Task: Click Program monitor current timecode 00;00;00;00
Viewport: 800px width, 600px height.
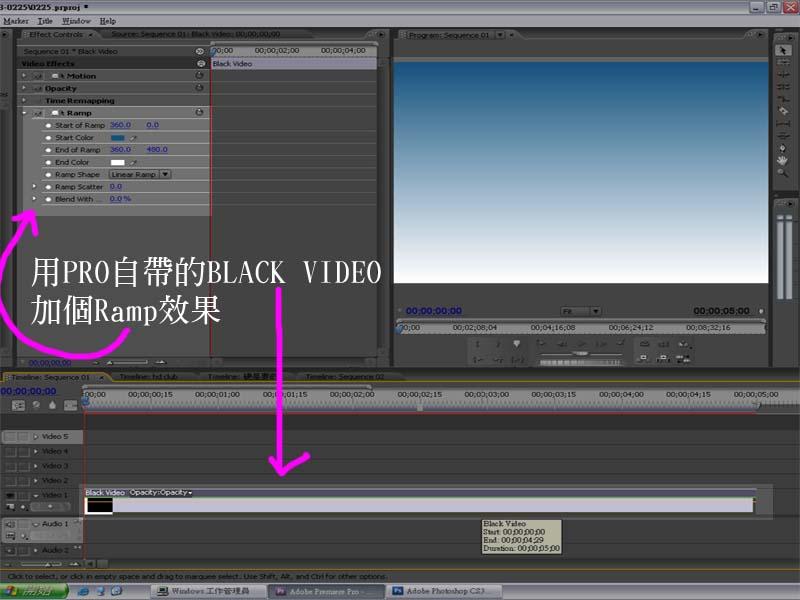Action: click(x=434, y=311)
